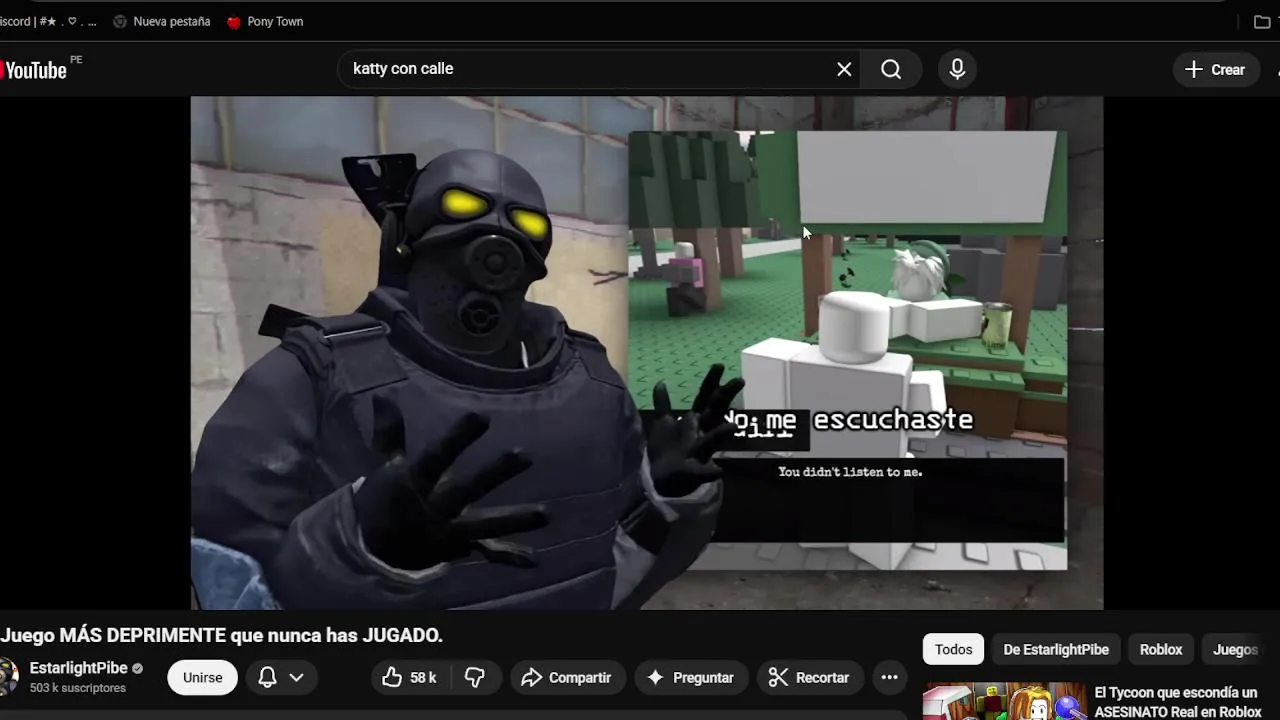Select the Juegos filter chip

pyautogui.click(x=1235, y=649)
